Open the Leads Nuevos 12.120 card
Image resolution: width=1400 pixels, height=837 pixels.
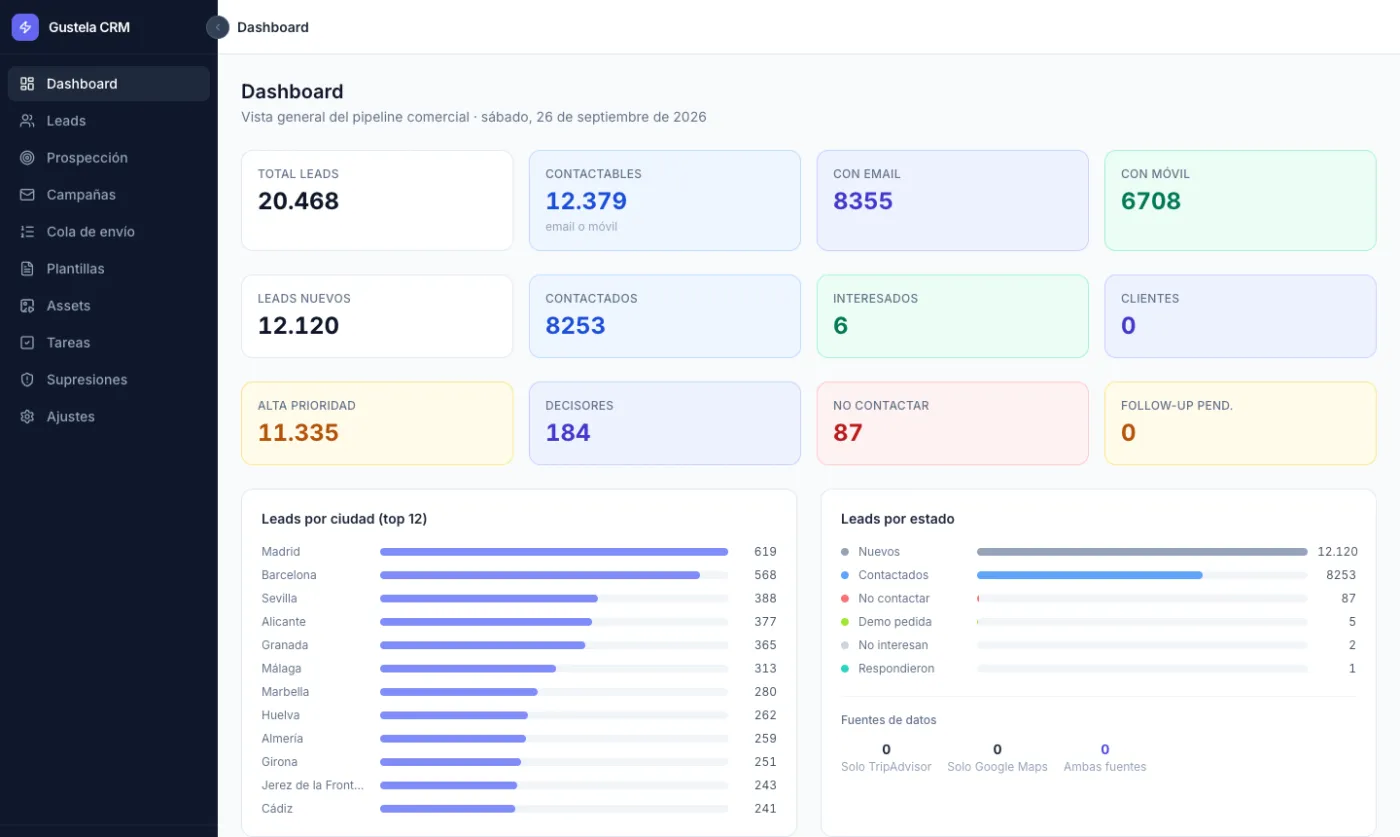377,316
